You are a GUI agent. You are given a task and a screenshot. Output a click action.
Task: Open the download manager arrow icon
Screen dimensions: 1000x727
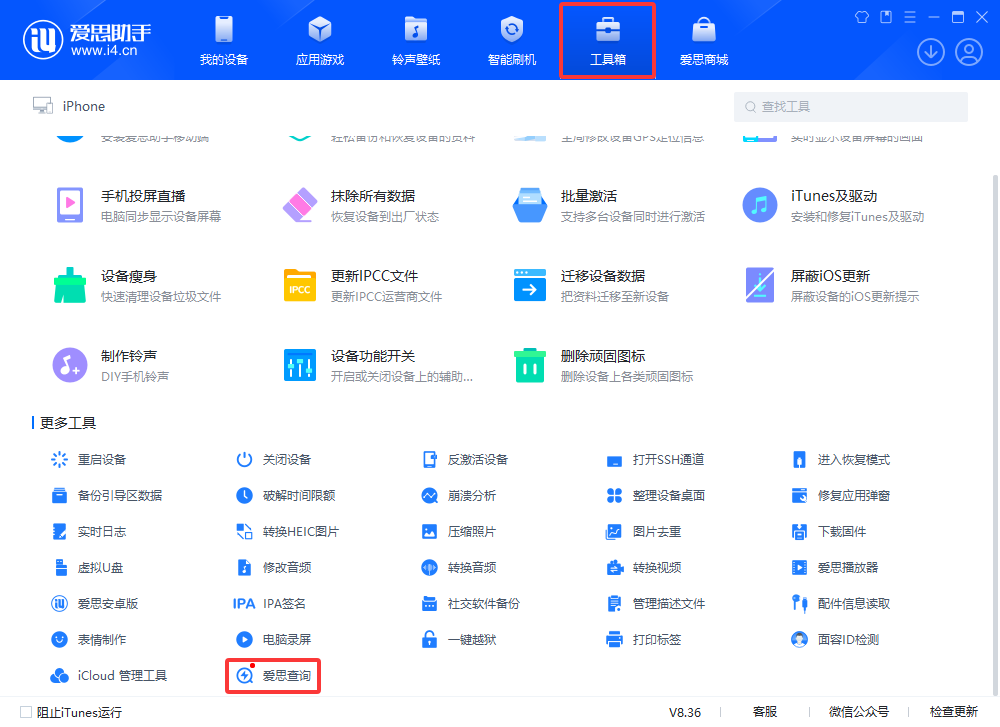931,52
